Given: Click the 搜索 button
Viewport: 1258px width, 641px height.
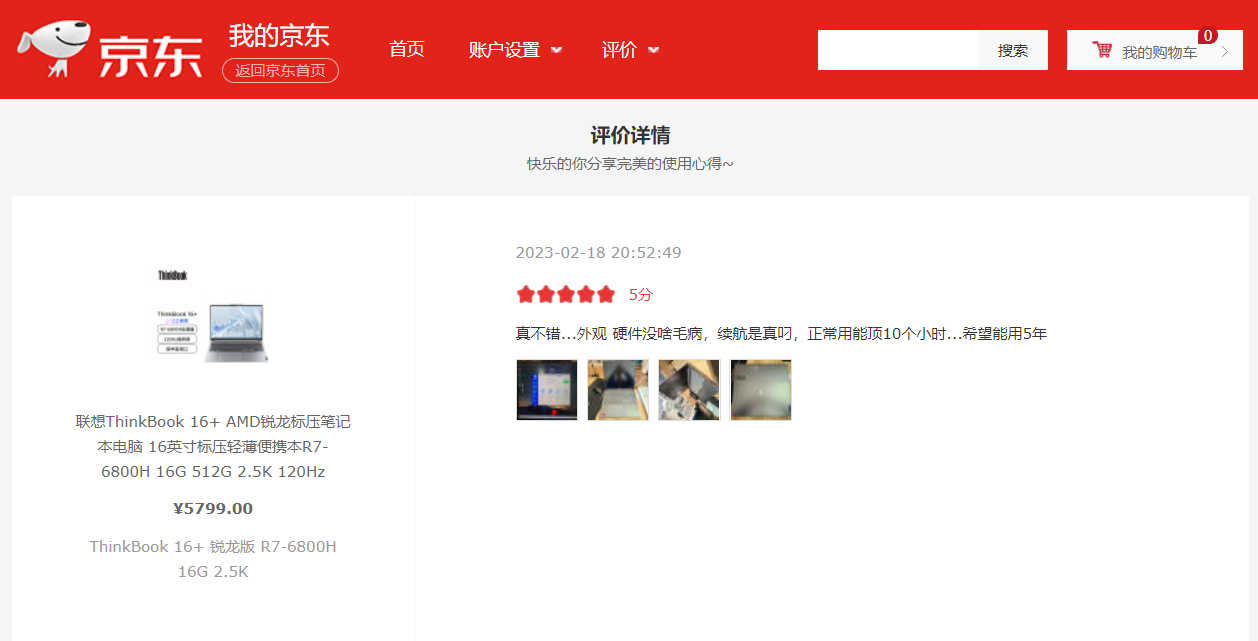Looking at the screenshot, I should coord(1013,50).
